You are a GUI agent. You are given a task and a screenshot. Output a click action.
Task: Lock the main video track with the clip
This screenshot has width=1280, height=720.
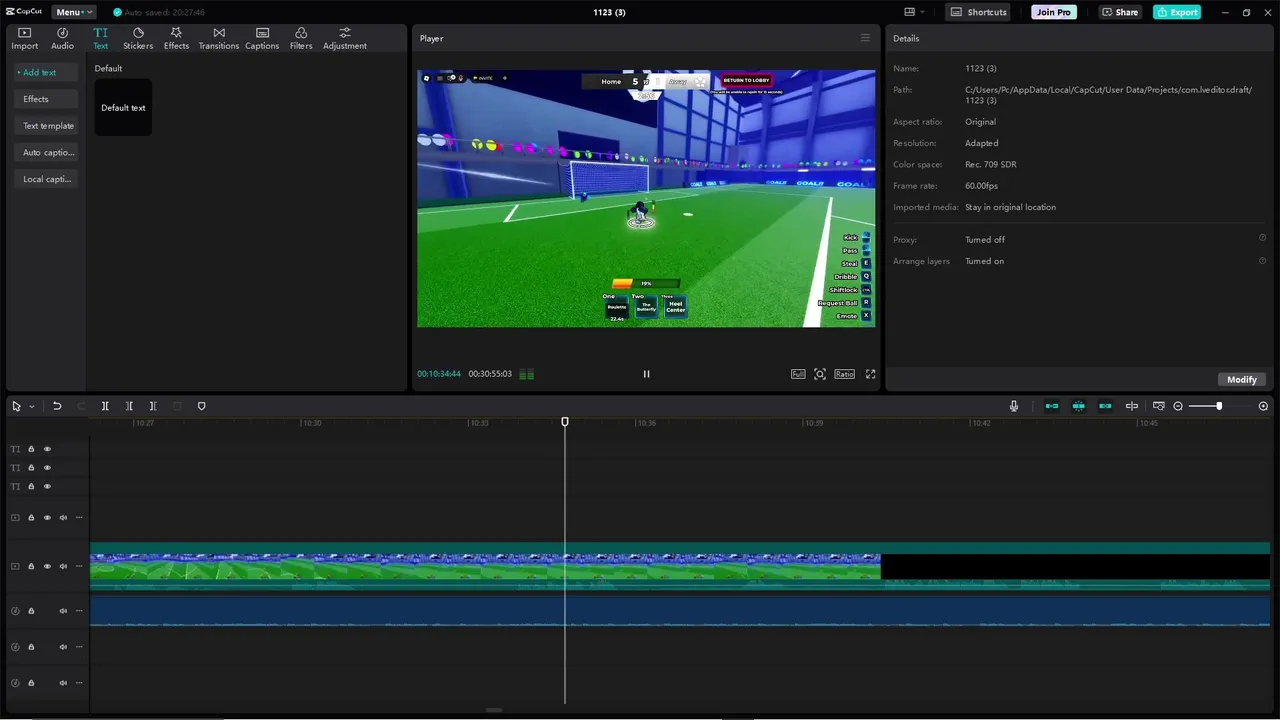coord(31,566)
